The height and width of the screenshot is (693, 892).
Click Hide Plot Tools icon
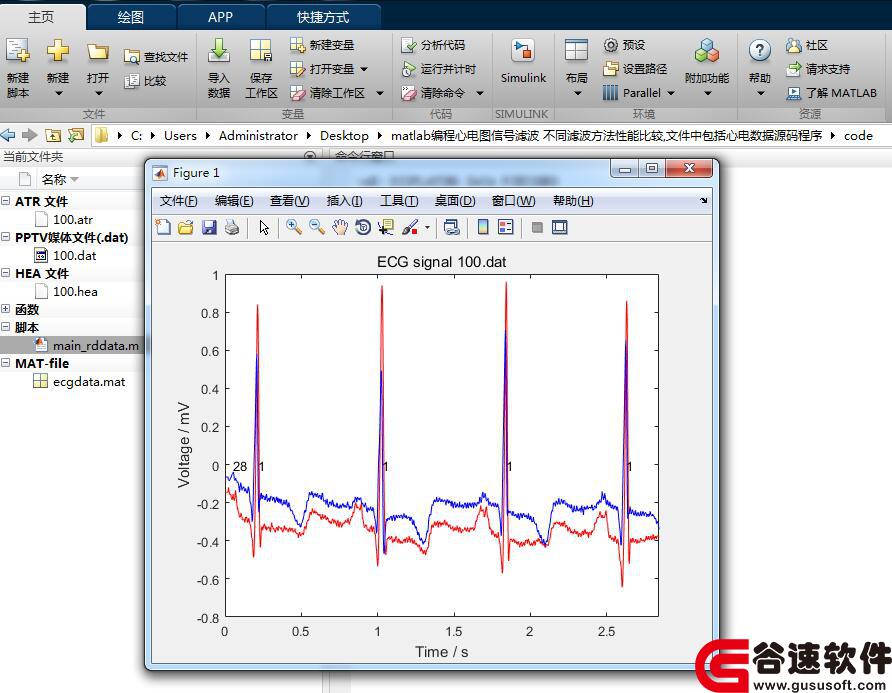tap(537, 228)
